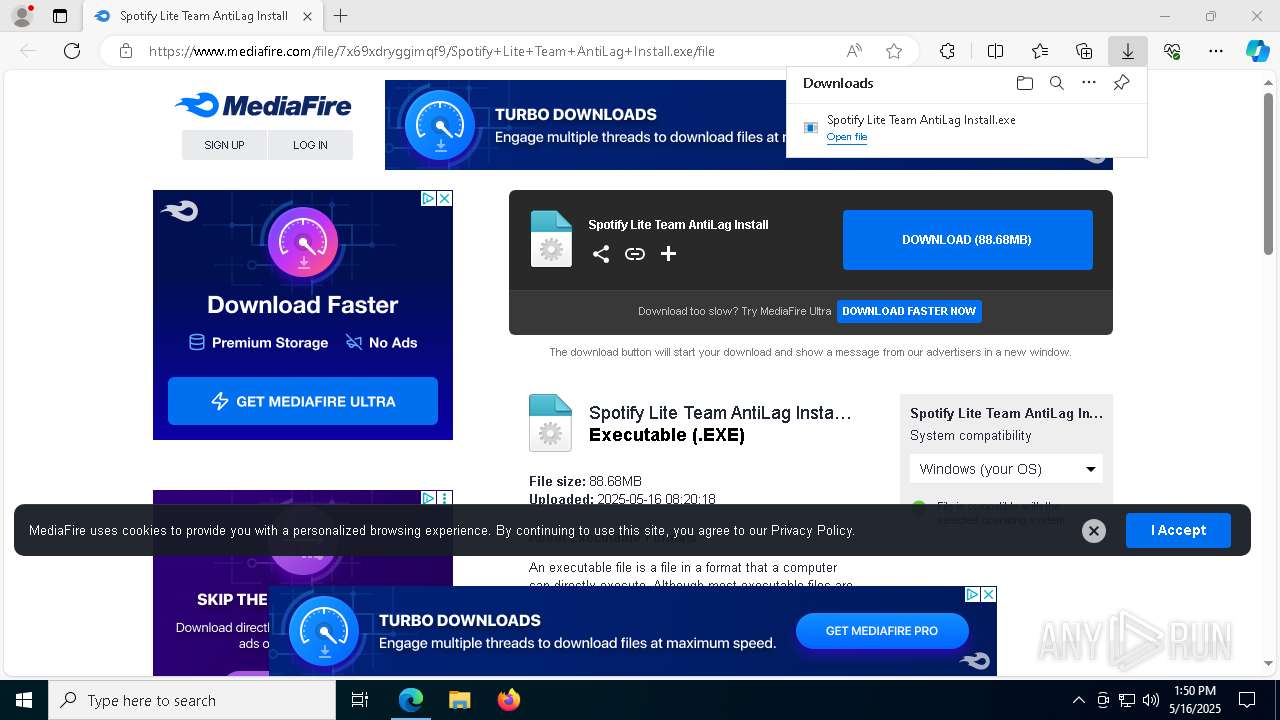Click the address bar URL
Image resolution: width=1280 pixels, height=720 pixels.
432,51
